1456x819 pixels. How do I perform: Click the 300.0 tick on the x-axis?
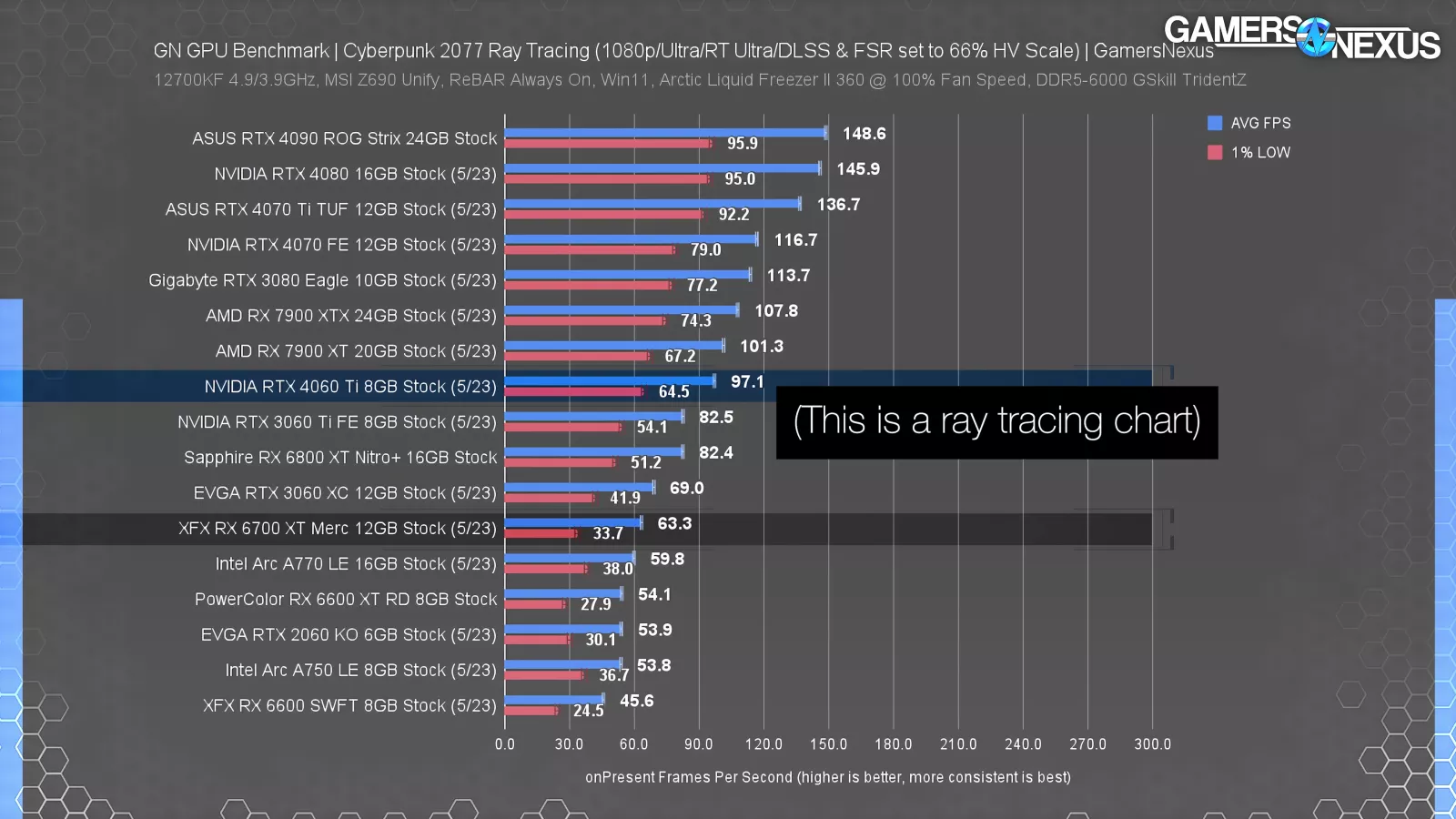1152,744
